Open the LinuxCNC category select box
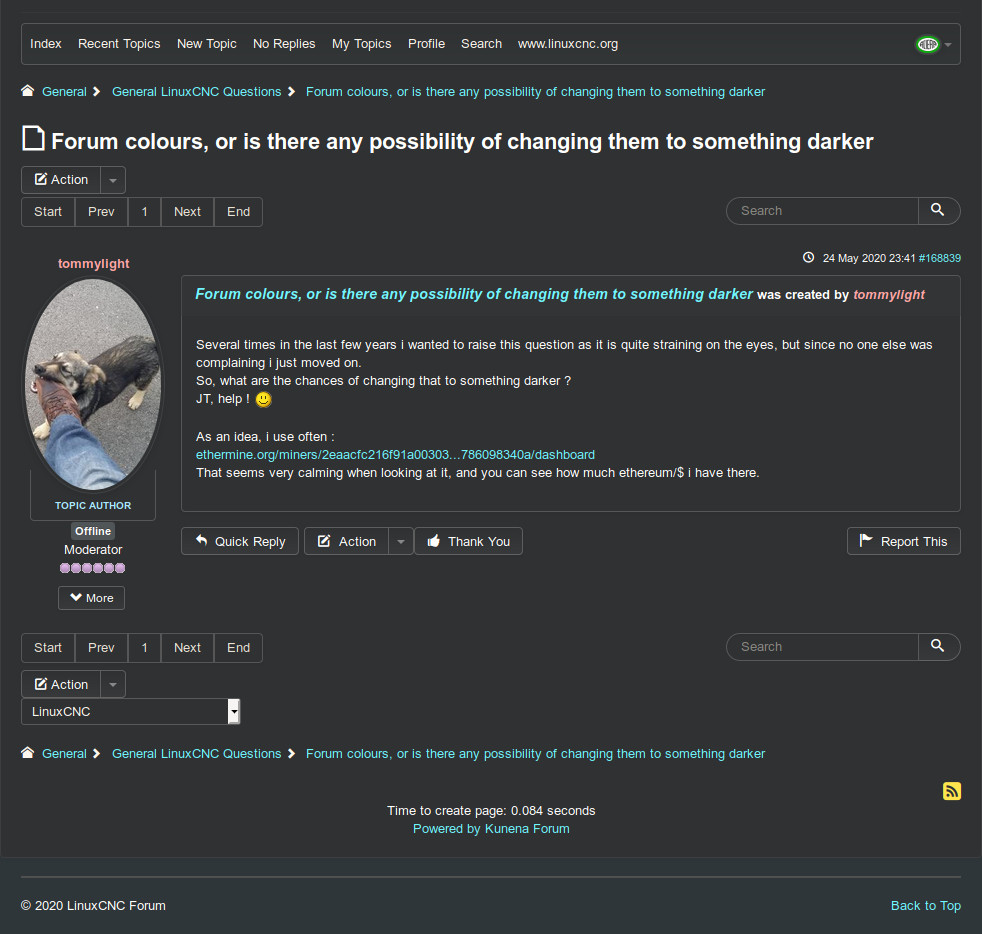 (131, 712)
